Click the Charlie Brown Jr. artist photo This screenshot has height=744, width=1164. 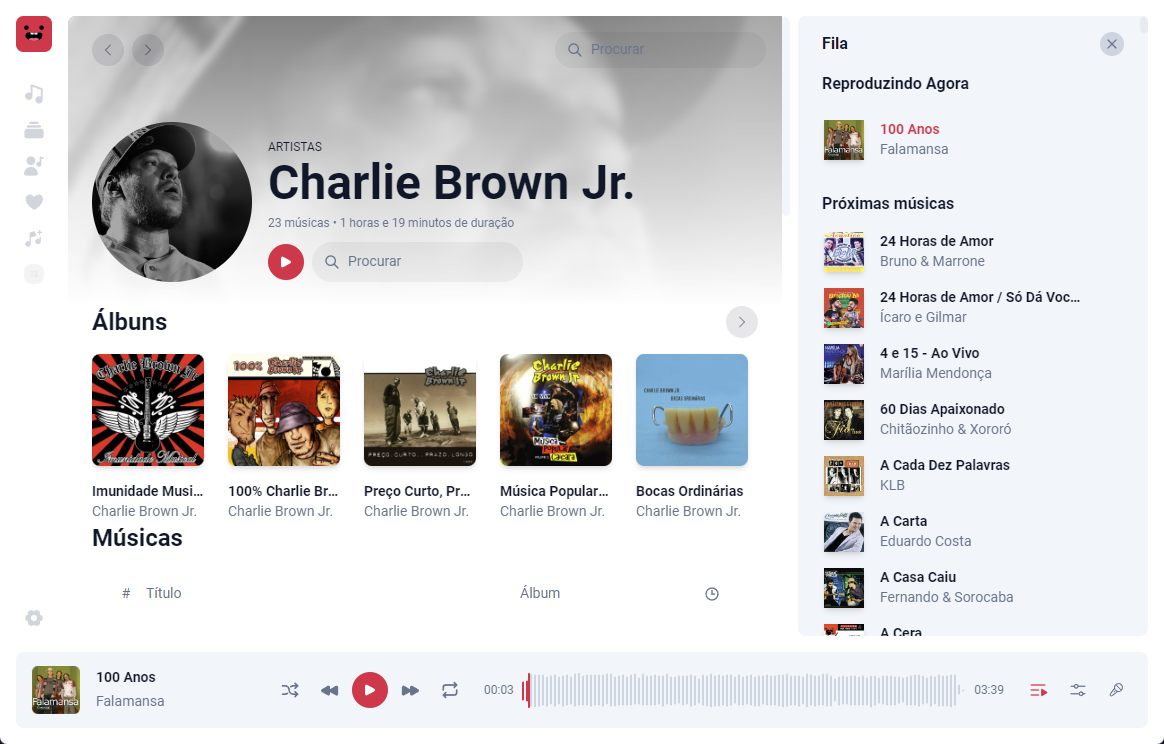point(171,202)
